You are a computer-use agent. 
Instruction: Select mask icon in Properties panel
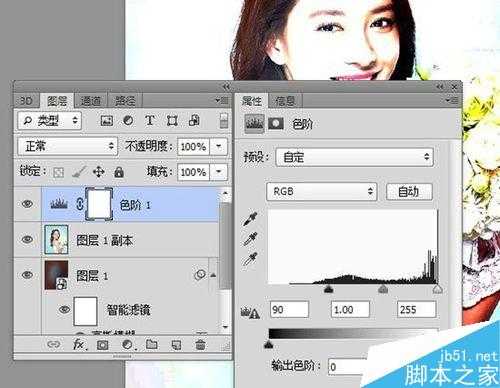pyautogui.click(x=276, y=124)
